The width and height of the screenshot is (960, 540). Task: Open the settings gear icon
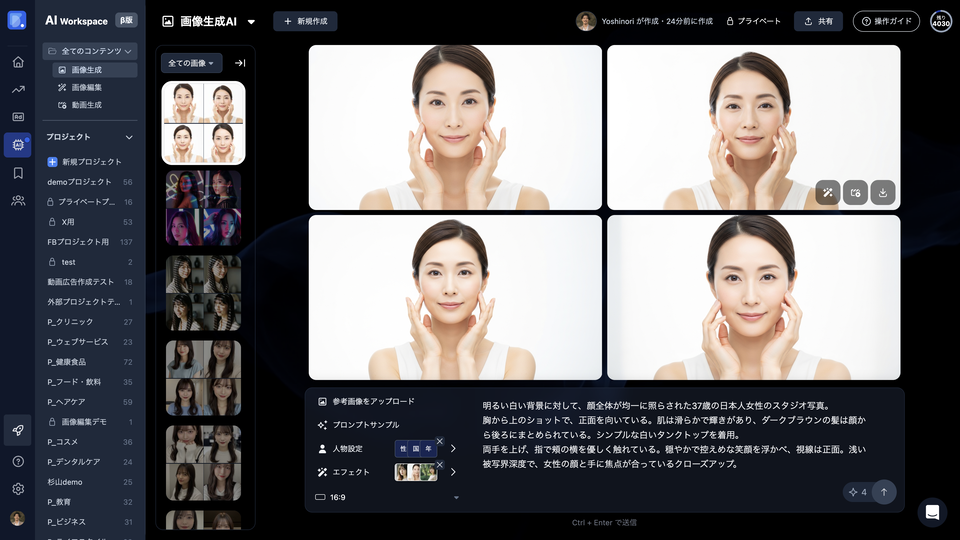click(18, 489)
